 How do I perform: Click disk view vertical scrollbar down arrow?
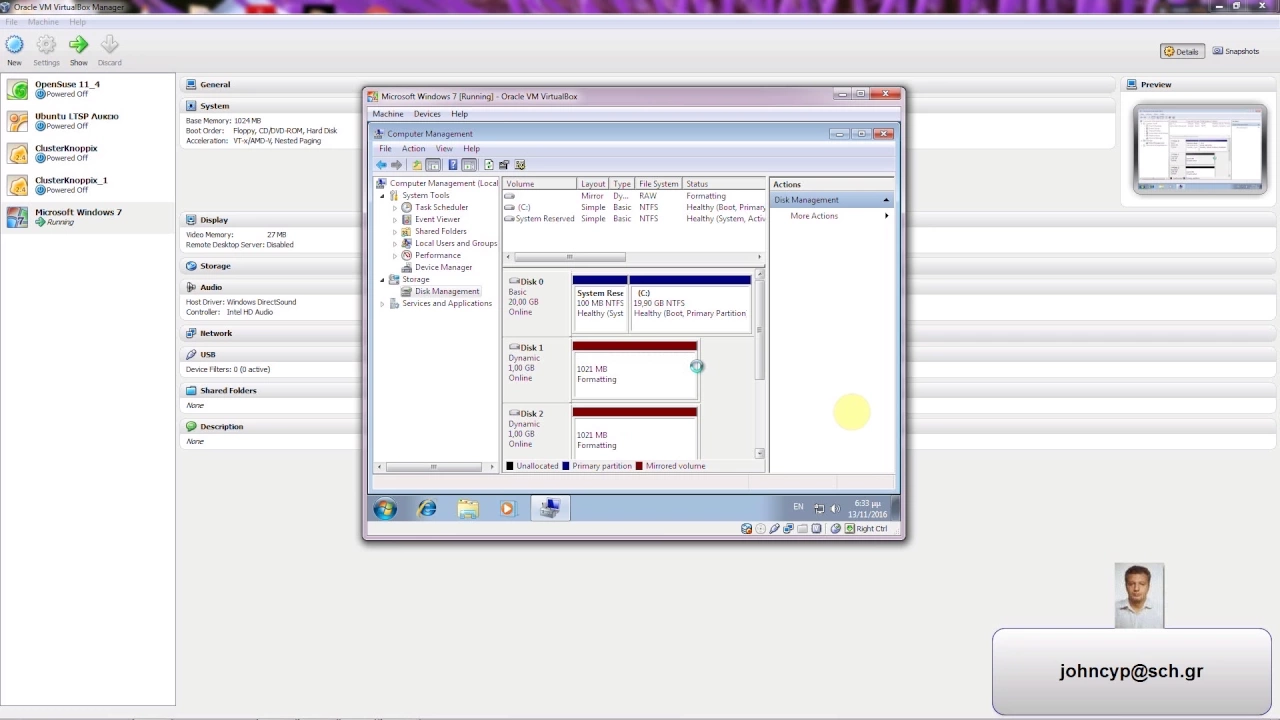[760, 455]
